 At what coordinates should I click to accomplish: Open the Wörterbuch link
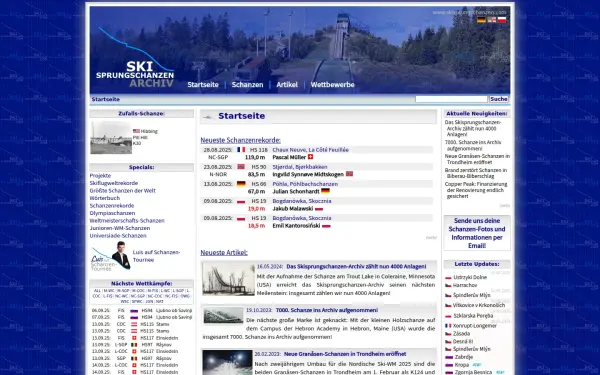tap(104, 198)
